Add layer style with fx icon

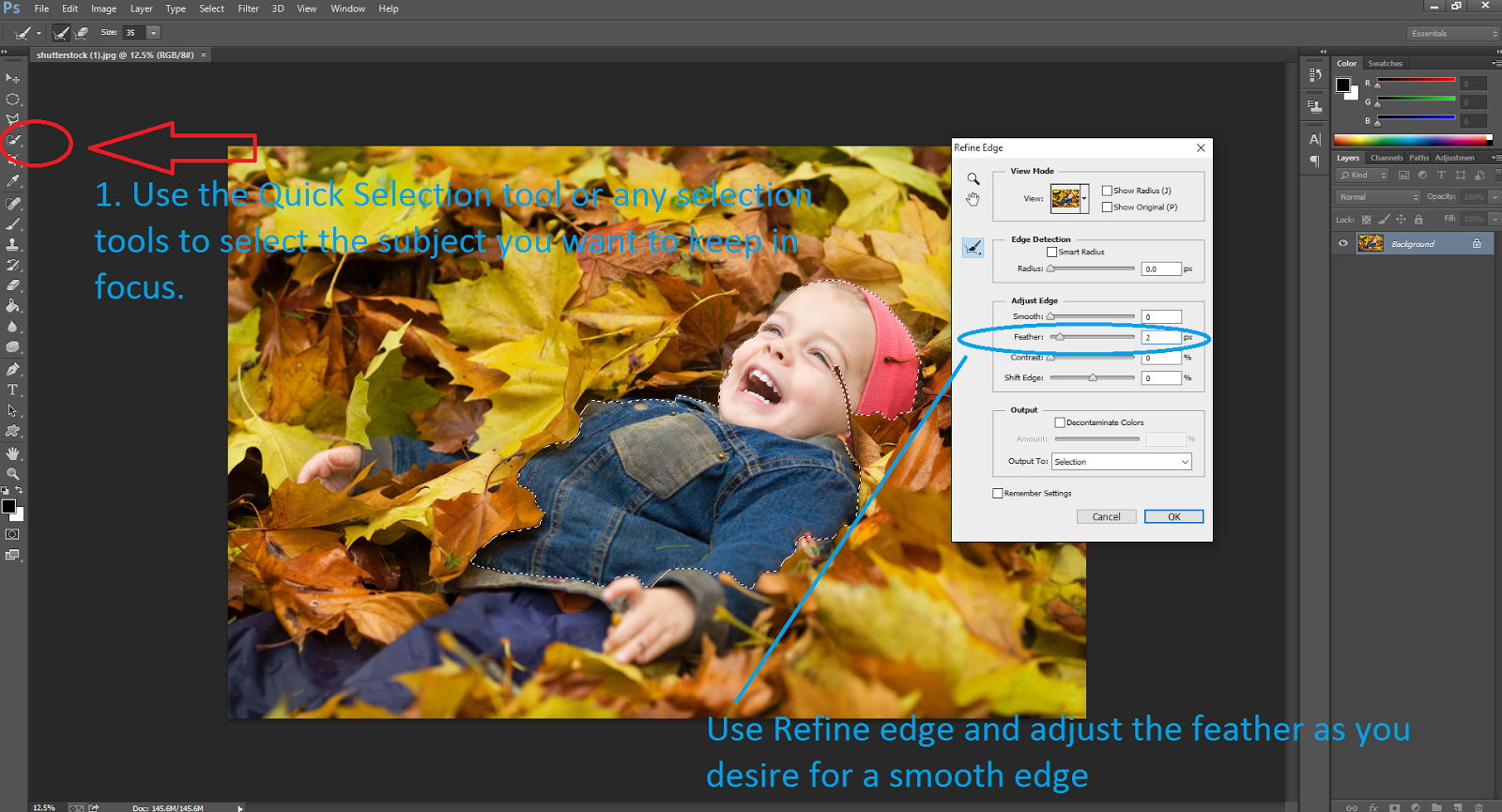1372,806
